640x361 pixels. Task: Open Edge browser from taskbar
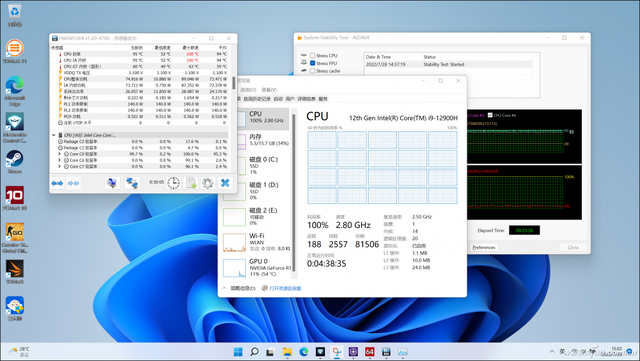point(304,352)
